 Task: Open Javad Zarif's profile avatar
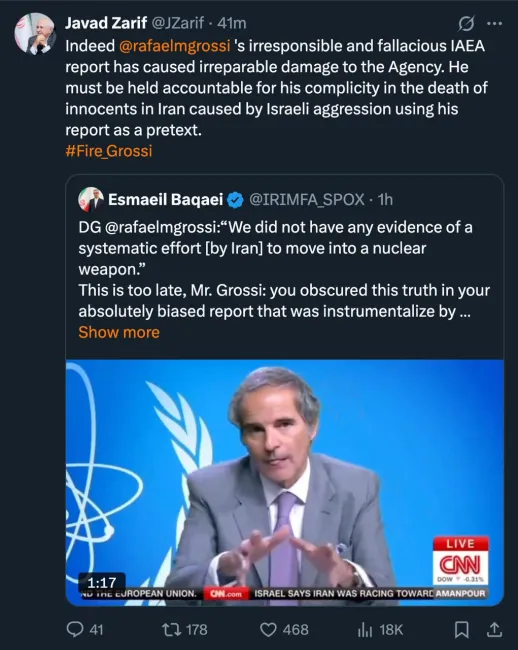35,34
